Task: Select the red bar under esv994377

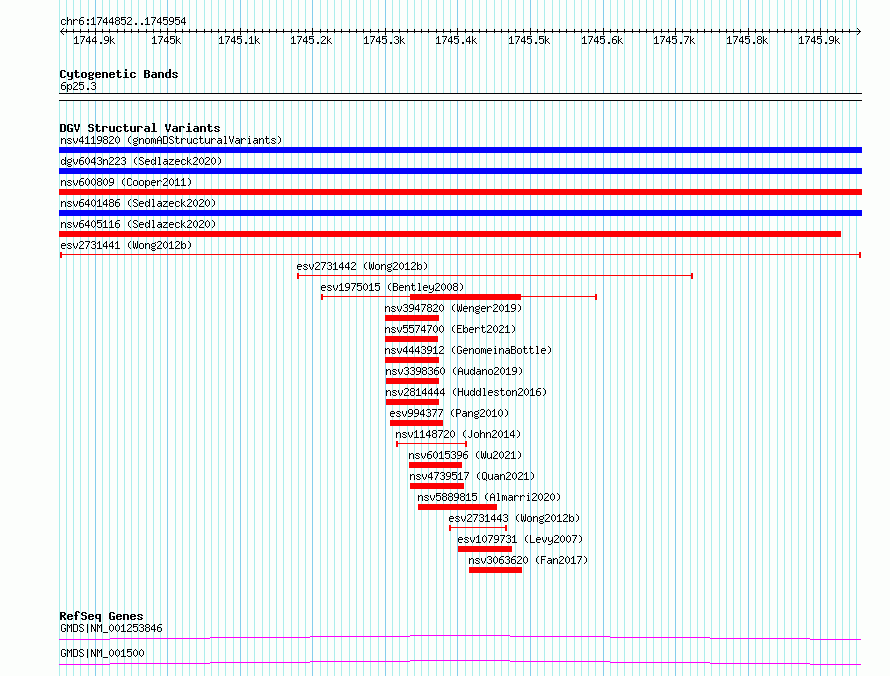Action: pos(417,423)
